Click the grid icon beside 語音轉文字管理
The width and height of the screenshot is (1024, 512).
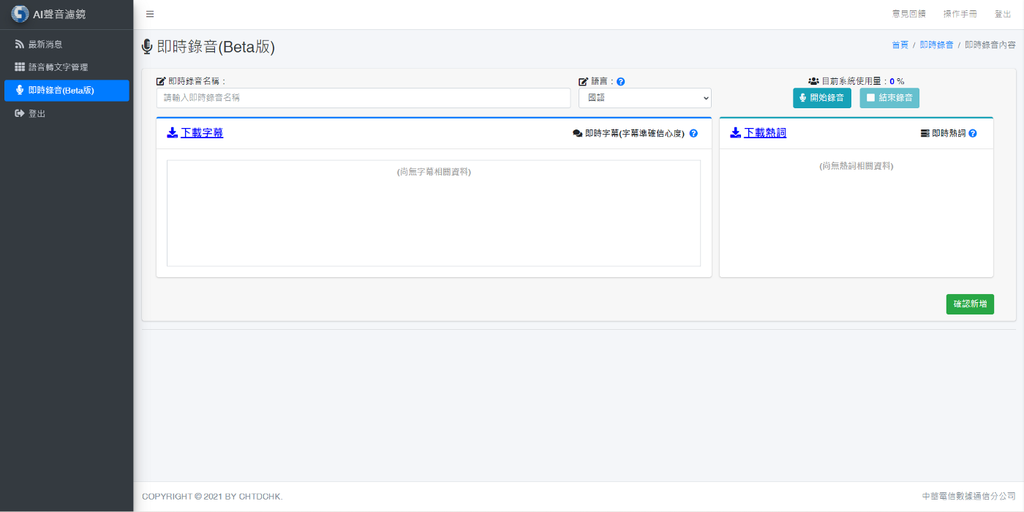(20, 67)
